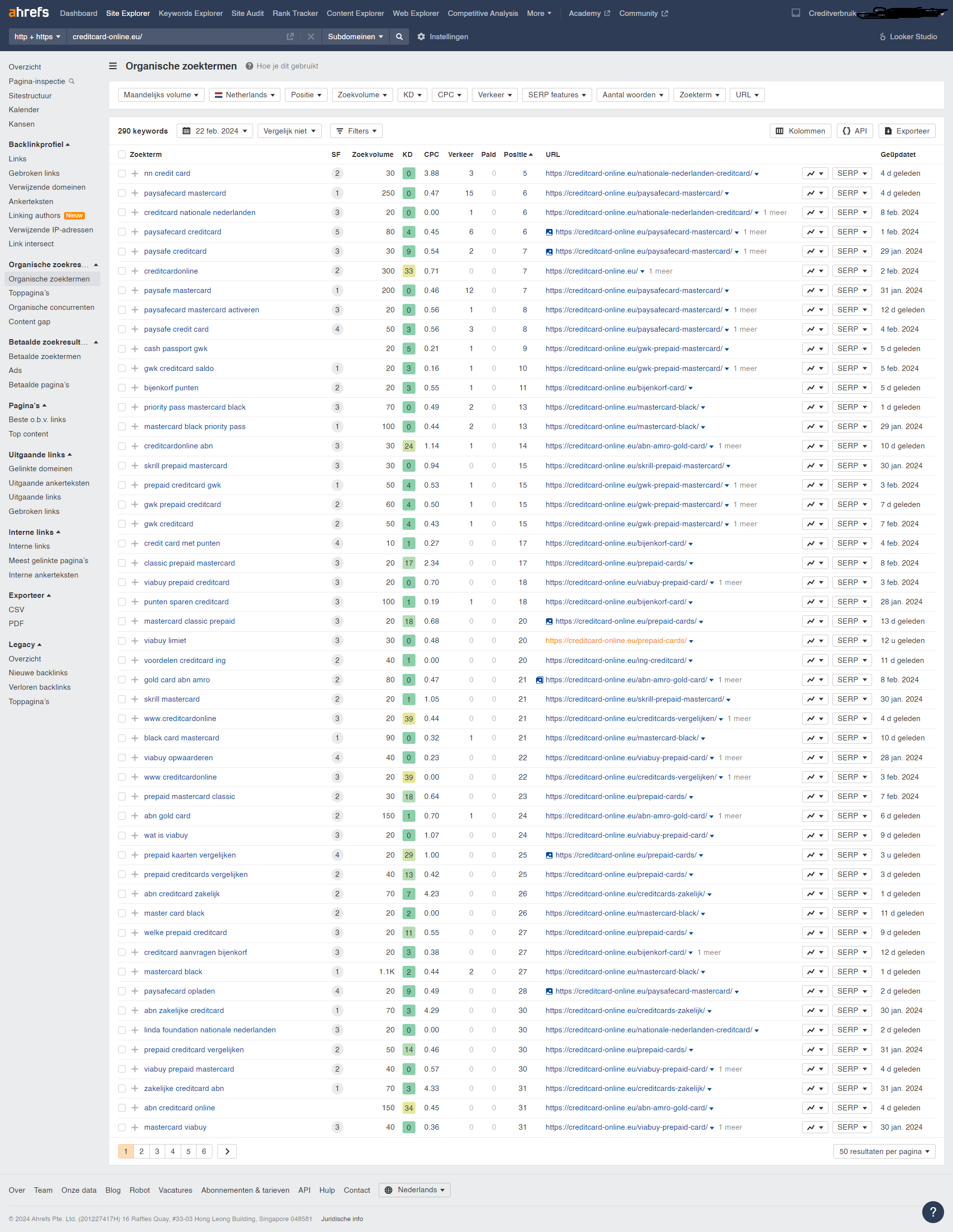Sort table by Positie column
The width and height of the screenshot is (953, 1232).
518,154
